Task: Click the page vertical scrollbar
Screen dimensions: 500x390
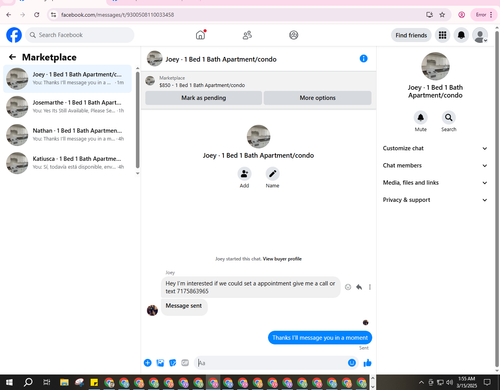Action: [497, 200]
